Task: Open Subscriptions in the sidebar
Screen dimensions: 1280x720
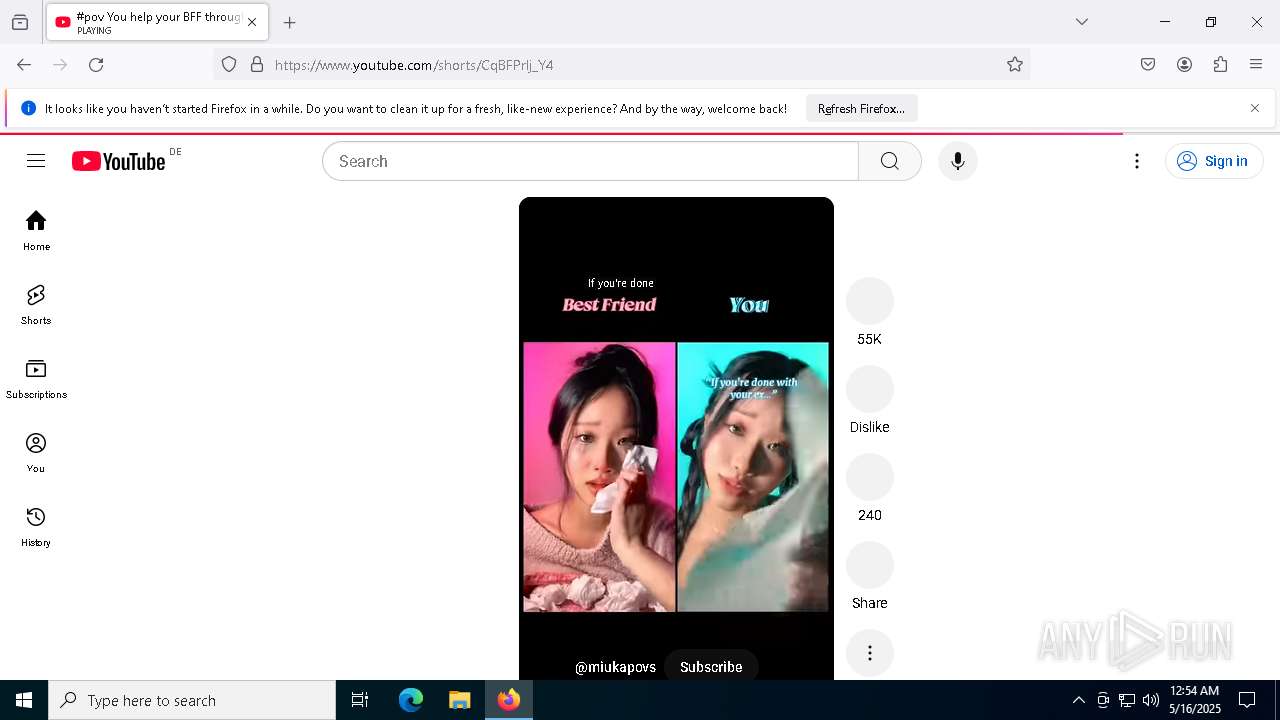Action: [x=36, y=379]
